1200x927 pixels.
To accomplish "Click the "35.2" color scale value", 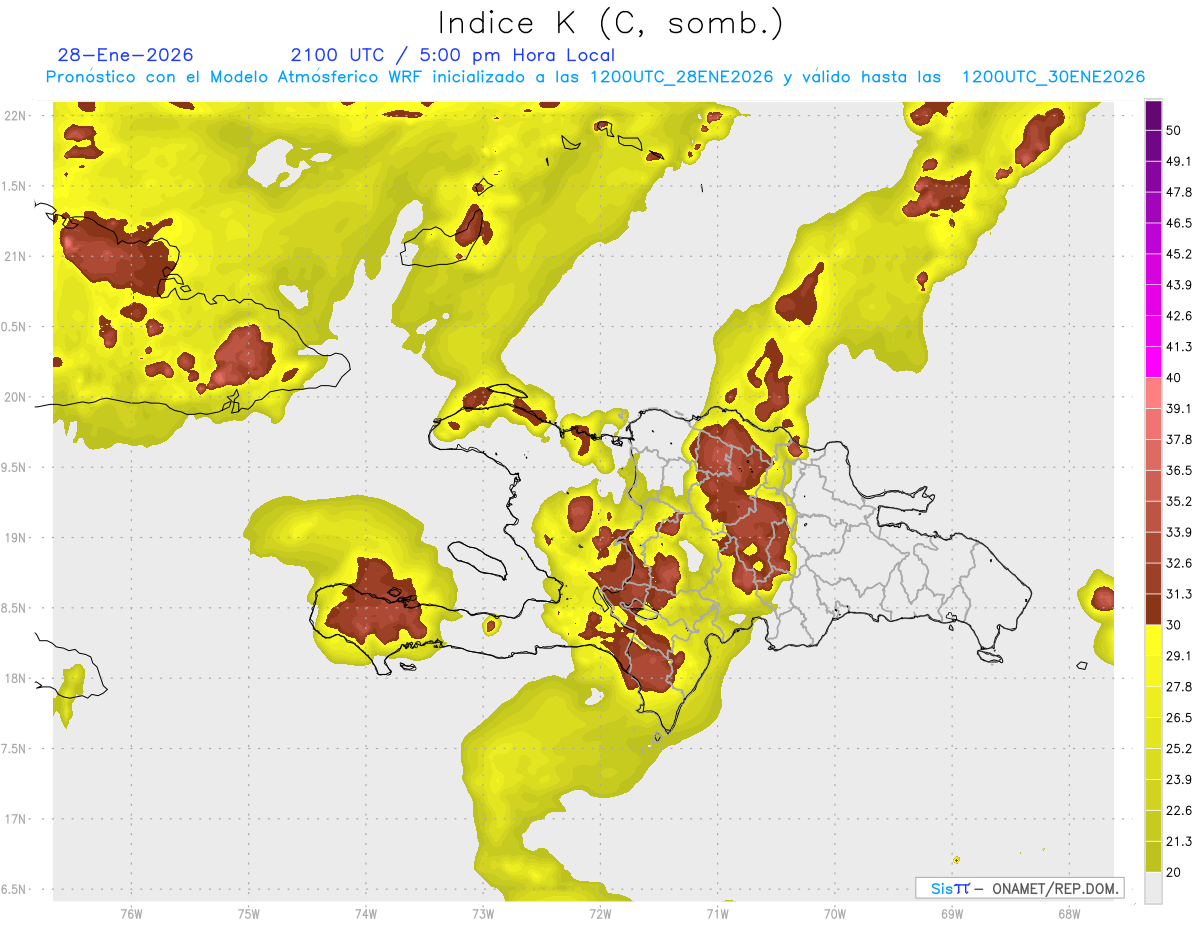I will [x=1179, y=501].
